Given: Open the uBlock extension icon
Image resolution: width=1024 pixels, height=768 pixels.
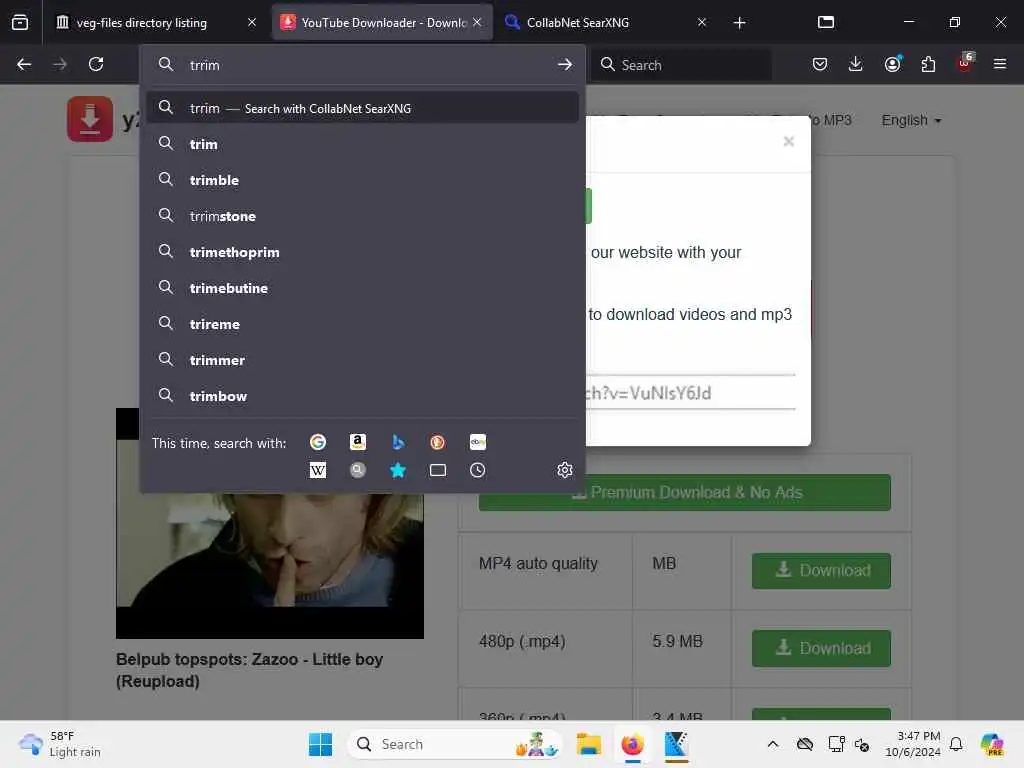Looking at the screenshot, I should coord(965,63).
